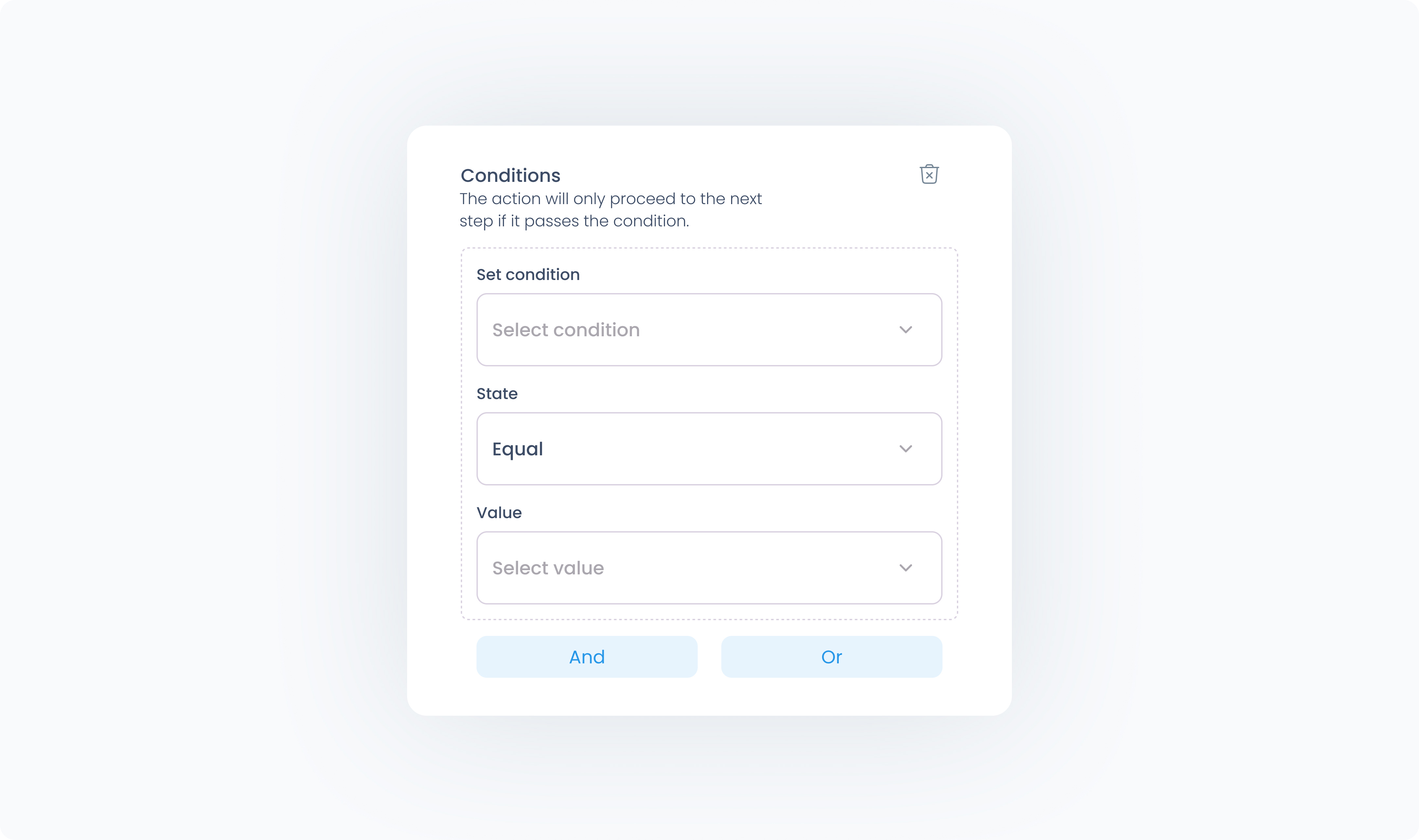Click empty card area below And button
This screenshot has height=840, width=1419.
(587, 697)
